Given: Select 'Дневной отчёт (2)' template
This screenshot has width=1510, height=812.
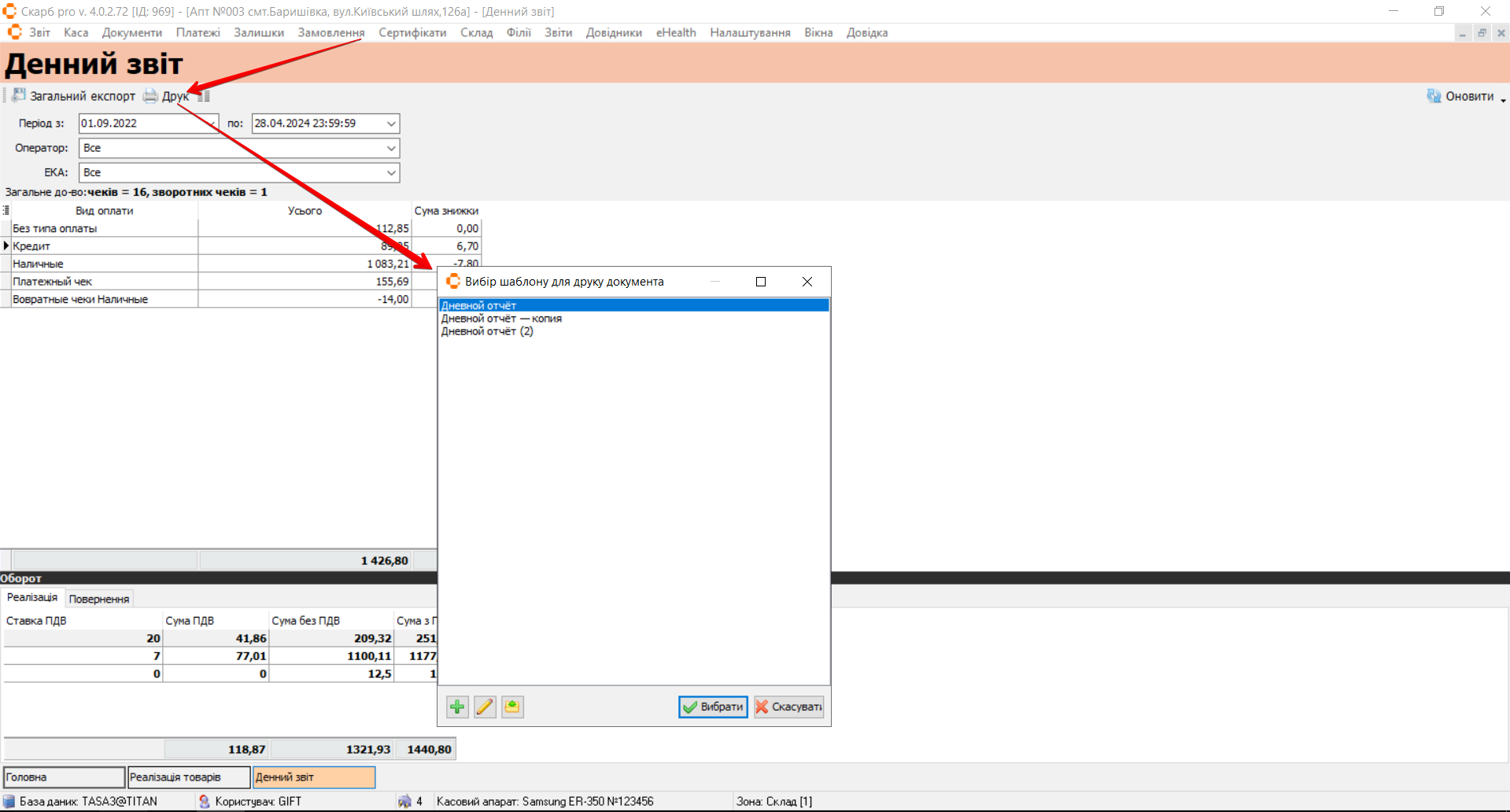Looking at the screenshot, I should pos(487,331).
